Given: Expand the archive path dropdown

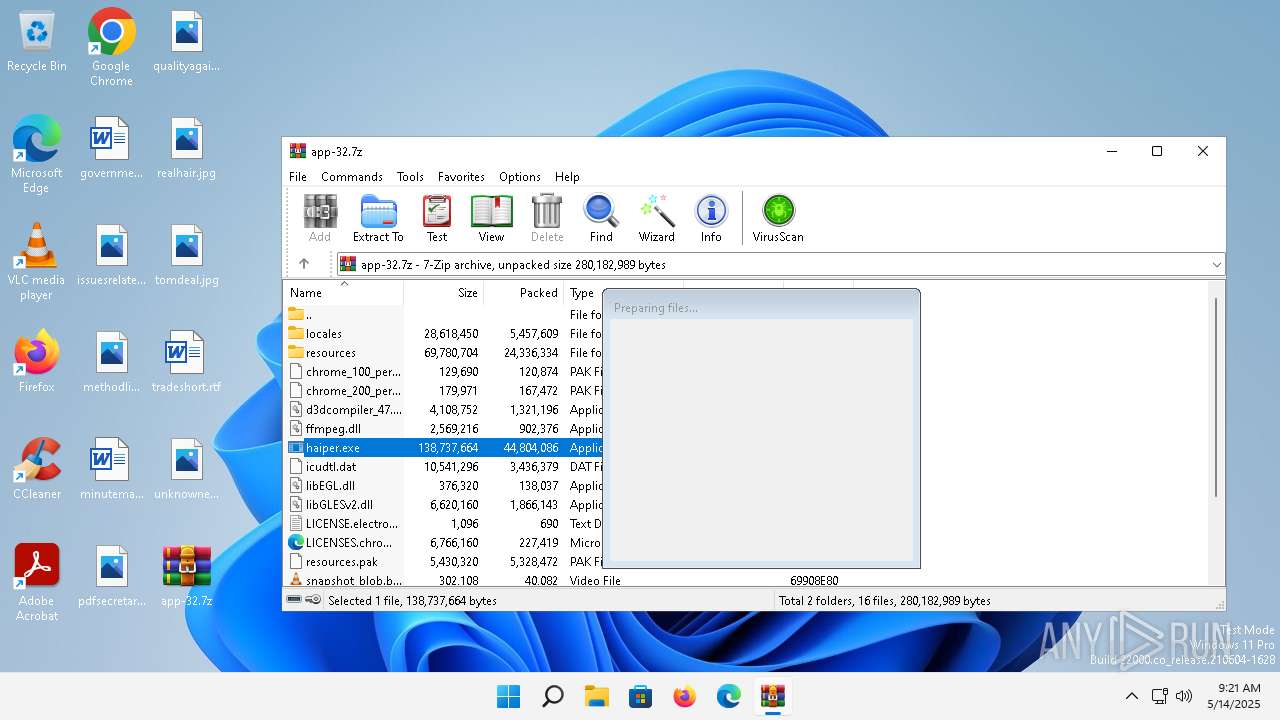Looking at the screenshot, I should 1216,265.
